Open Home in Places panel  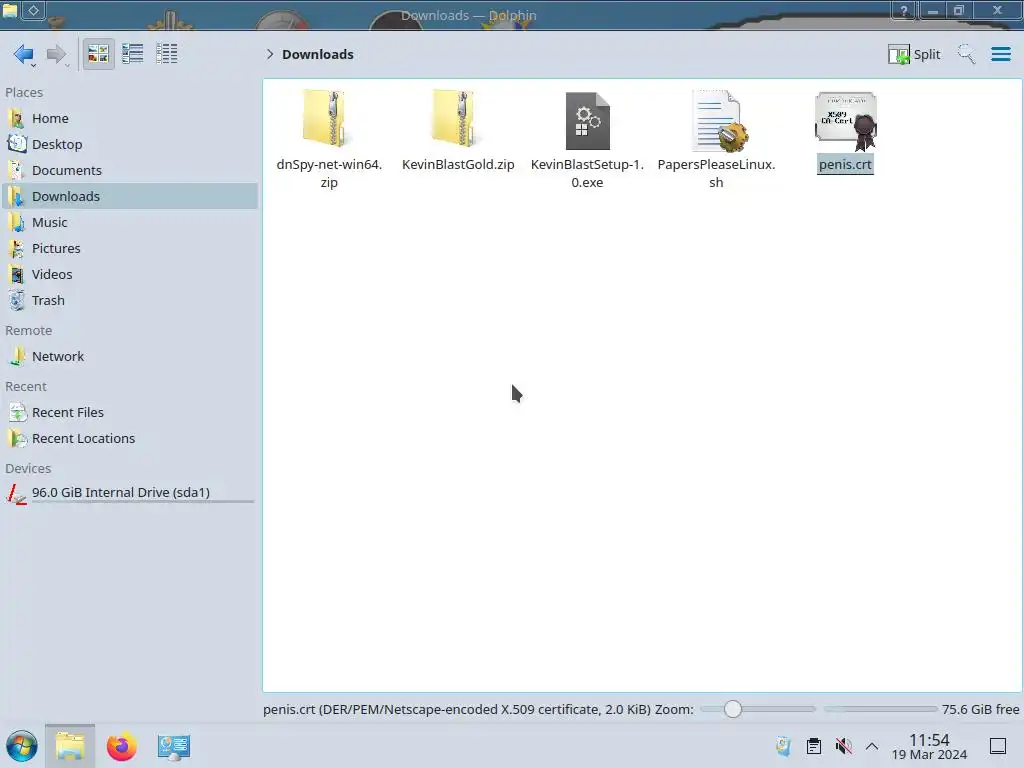coord(130,118)
